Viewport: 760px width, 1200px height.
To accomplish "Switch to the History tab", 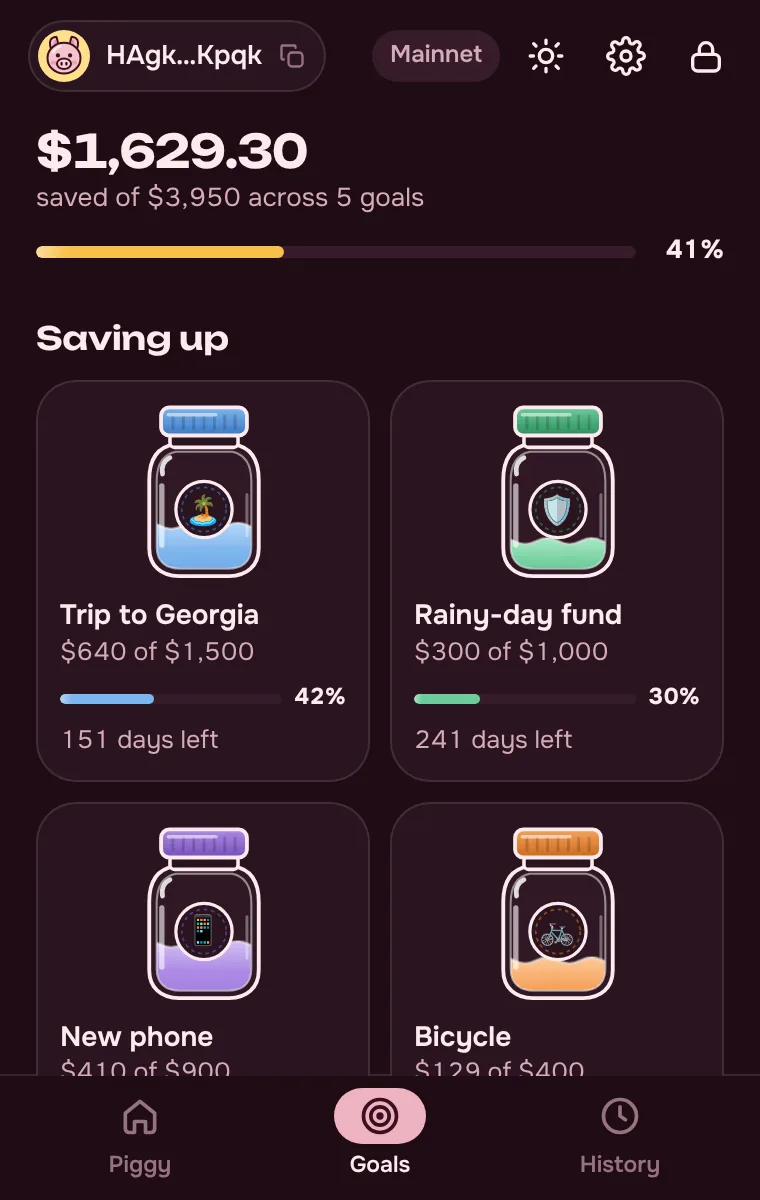I will [620, 1137].
